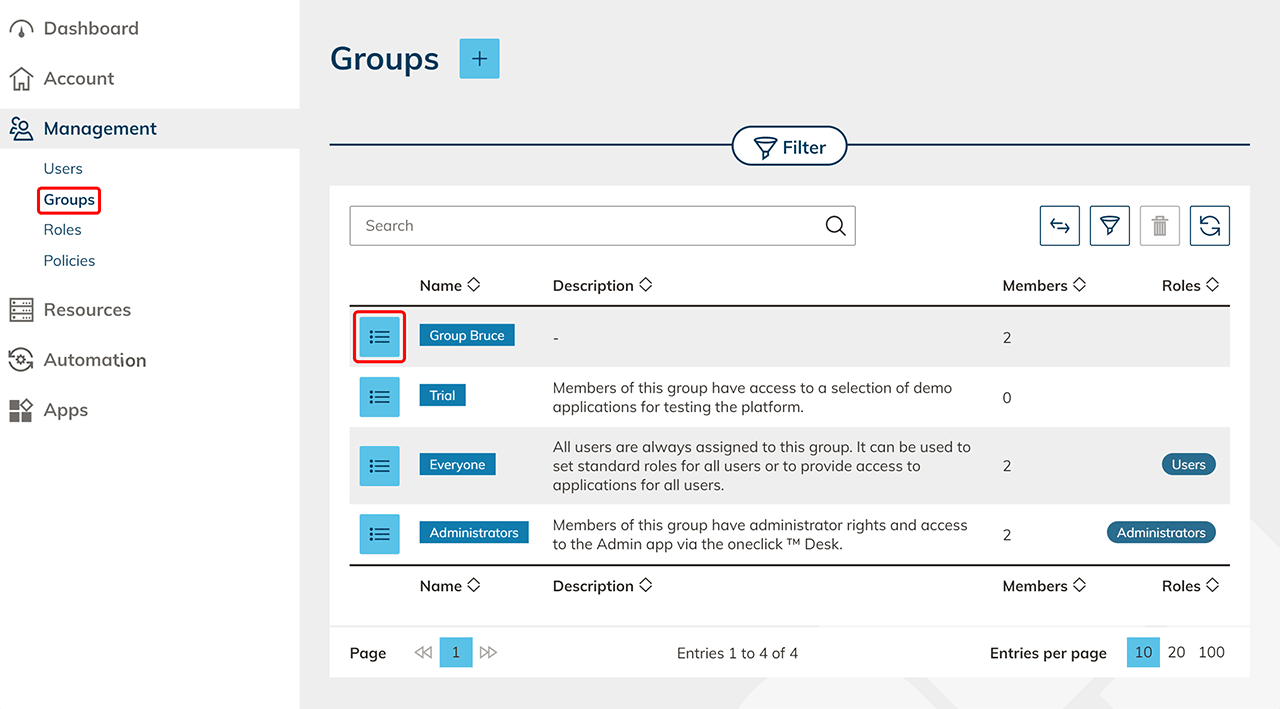Screen dimensions: 1280x709
Task: Open list menu for Administrators row
Action: [x=379, y=534]
